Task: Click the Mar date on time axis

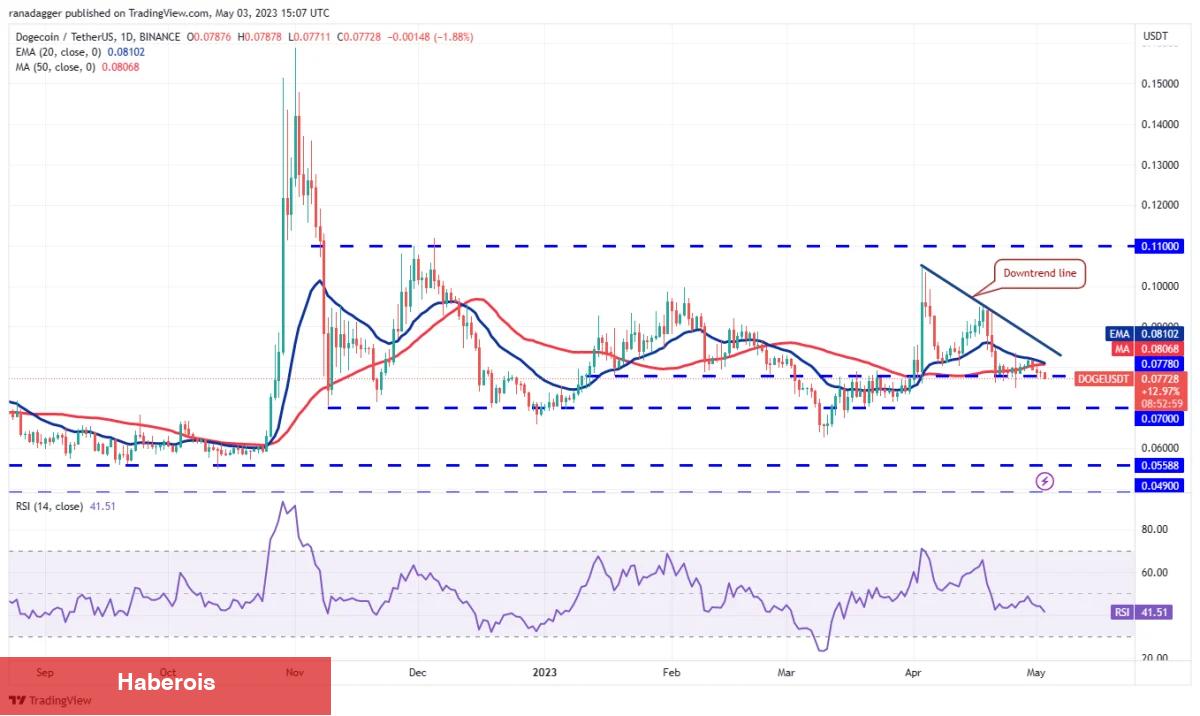Action: point(786,673)
